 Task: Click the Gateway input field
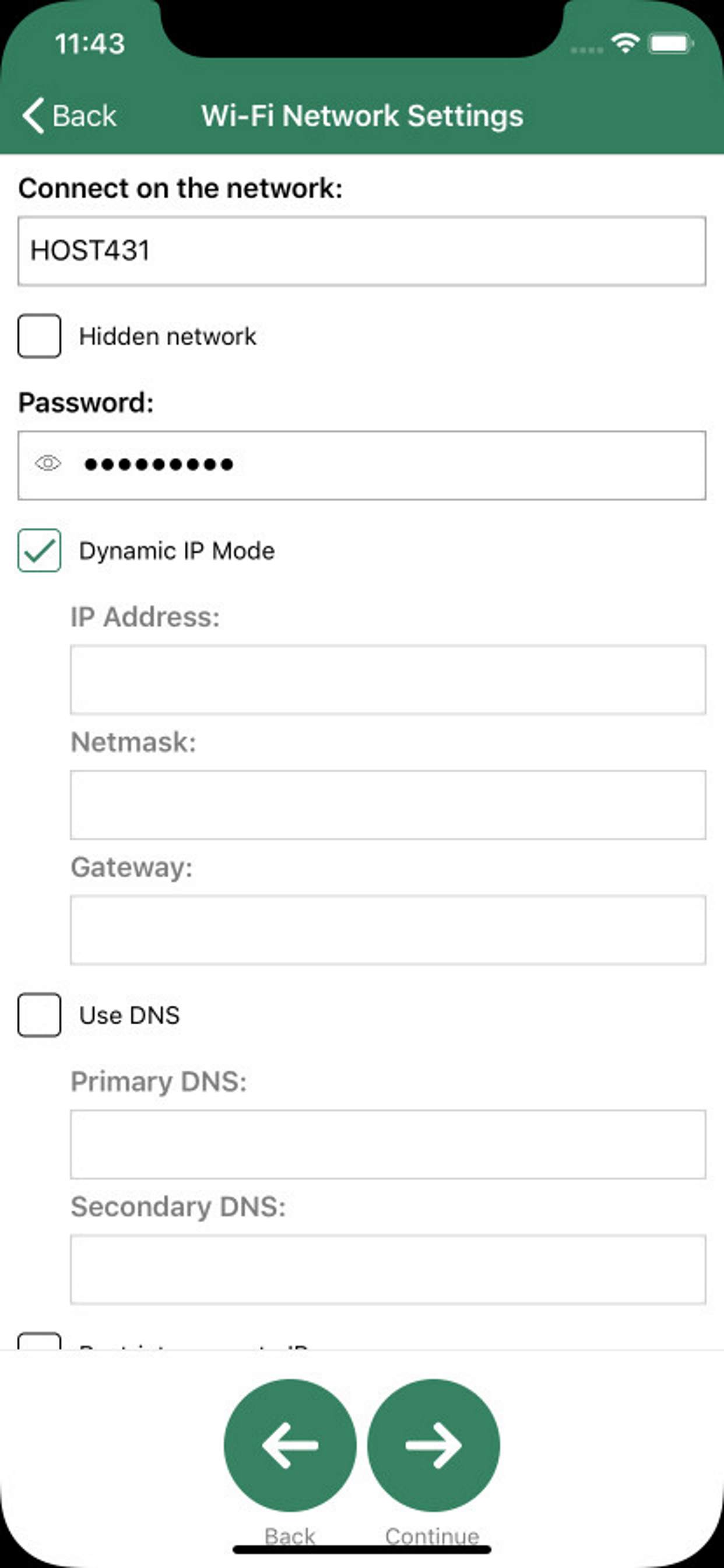click(x=388, y=929)
